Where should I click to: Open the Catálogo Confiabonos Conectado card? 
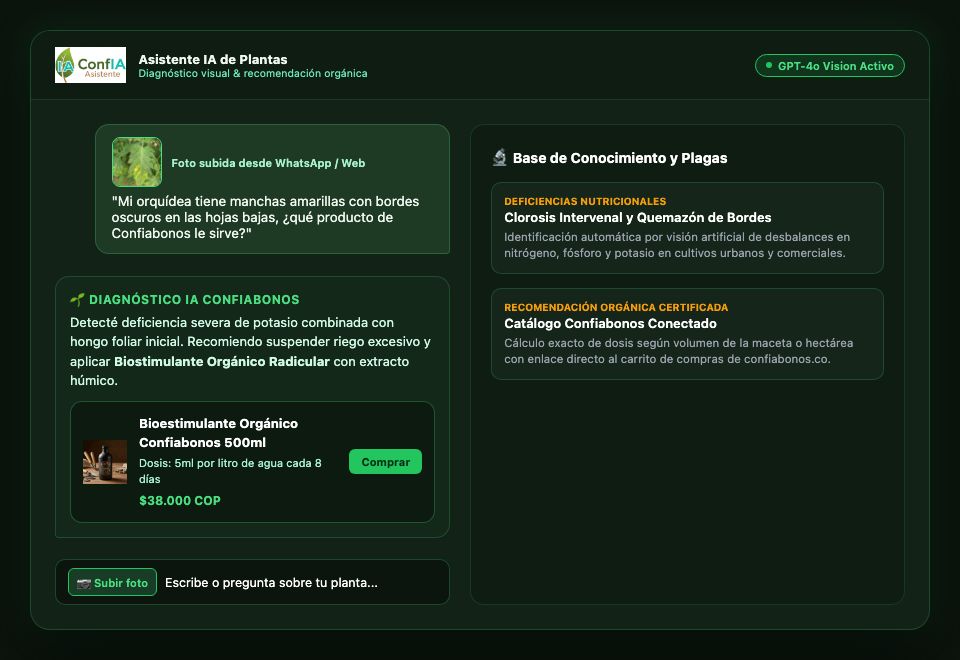click(x=687, y=334)
